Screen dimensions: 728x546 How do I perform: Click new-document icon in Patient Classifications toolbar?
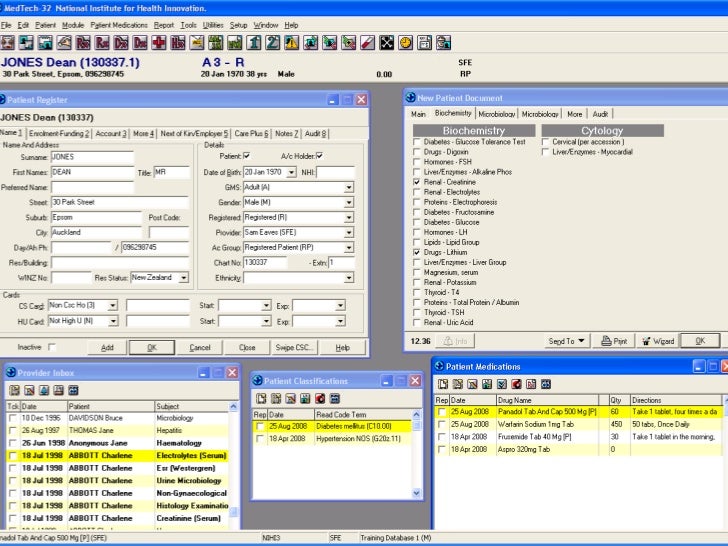point(261,398)
